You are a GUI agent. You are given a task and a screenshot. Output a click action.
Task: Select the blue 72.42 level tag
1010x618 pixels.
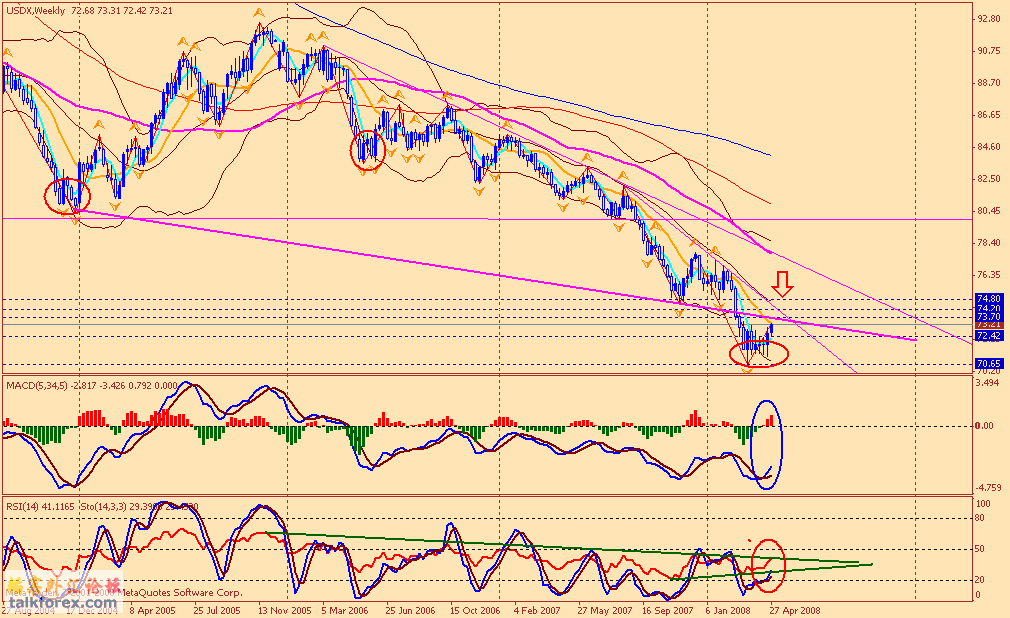[x=989, y=336]
